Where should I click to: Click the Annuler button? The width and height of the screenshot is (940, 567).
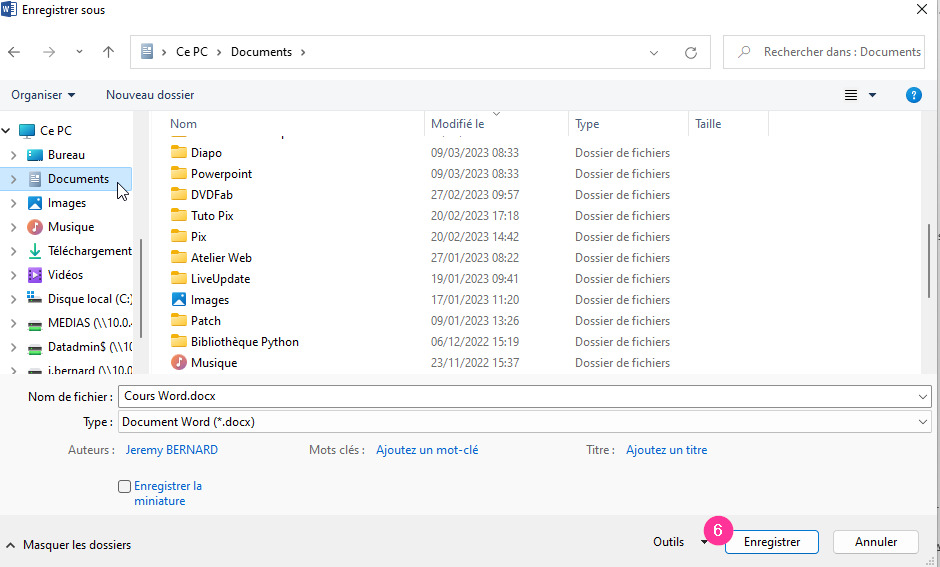click(876, 542)
